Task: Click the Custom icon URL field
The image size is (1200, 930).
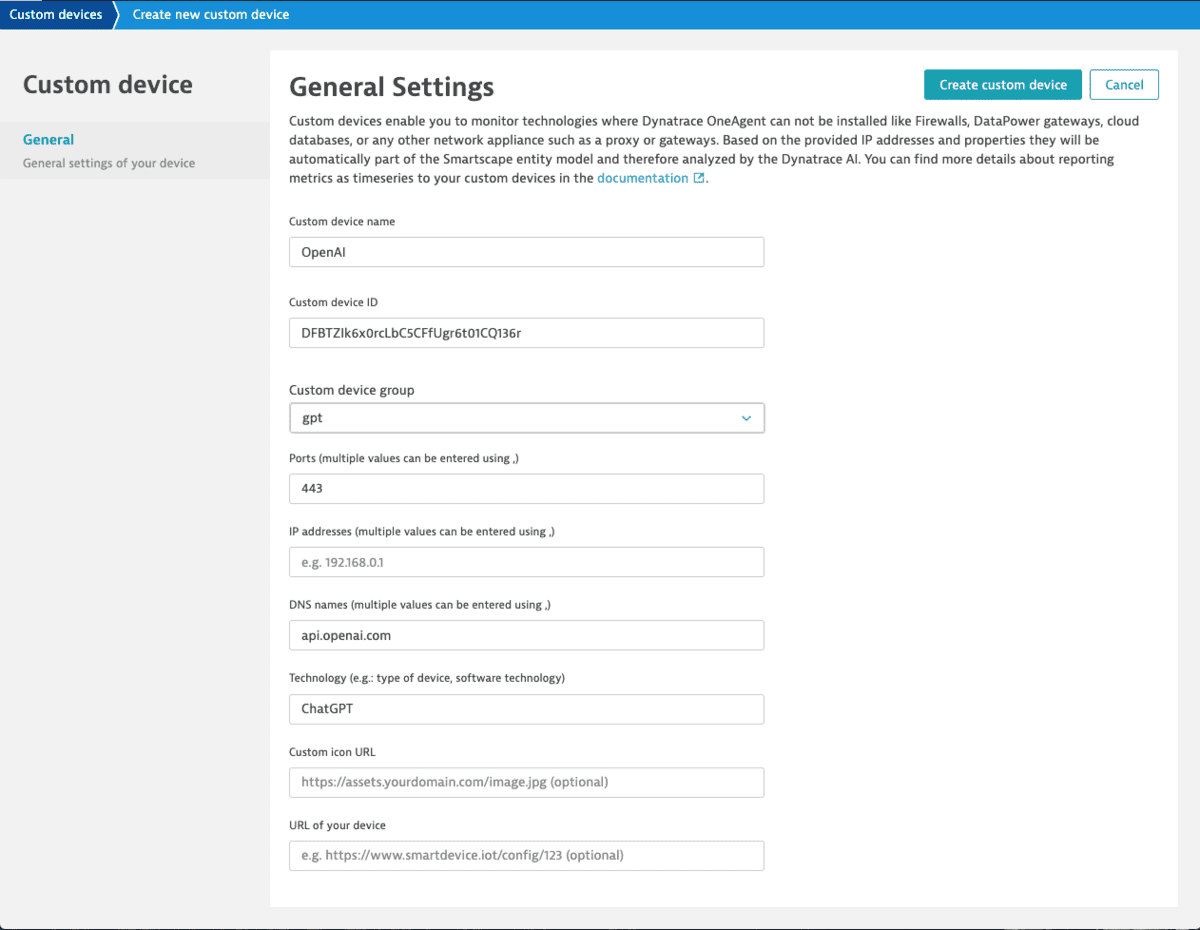Action: click(x=527, y=782)
